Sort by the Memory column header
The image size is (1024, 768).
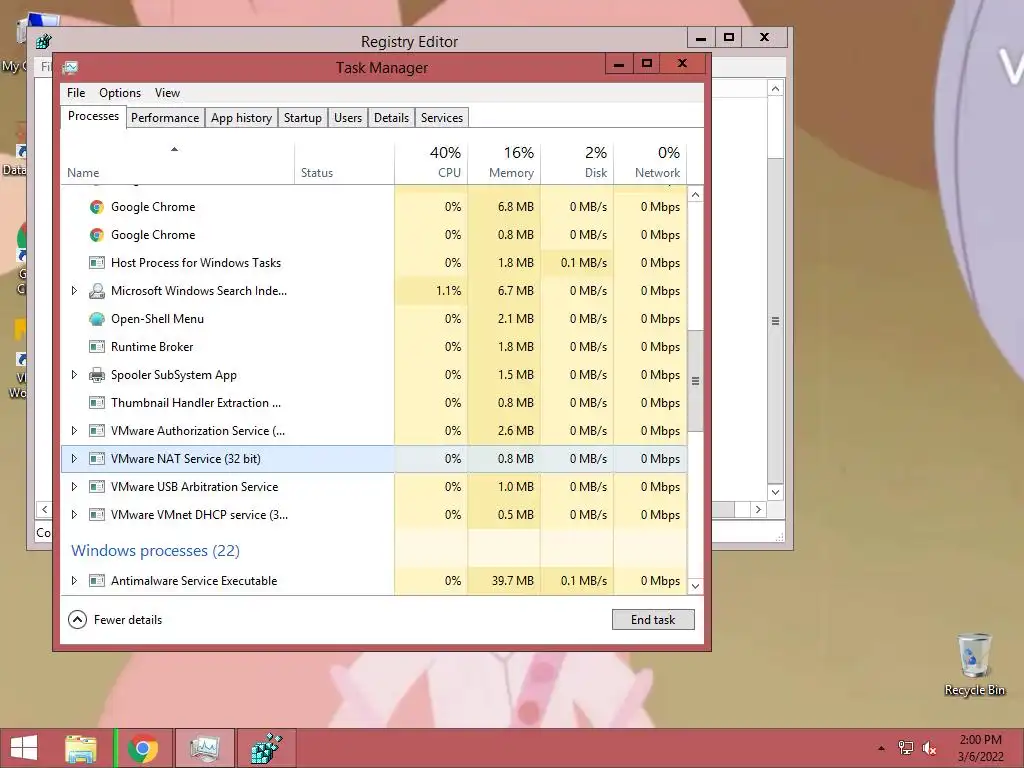[504, 162]
